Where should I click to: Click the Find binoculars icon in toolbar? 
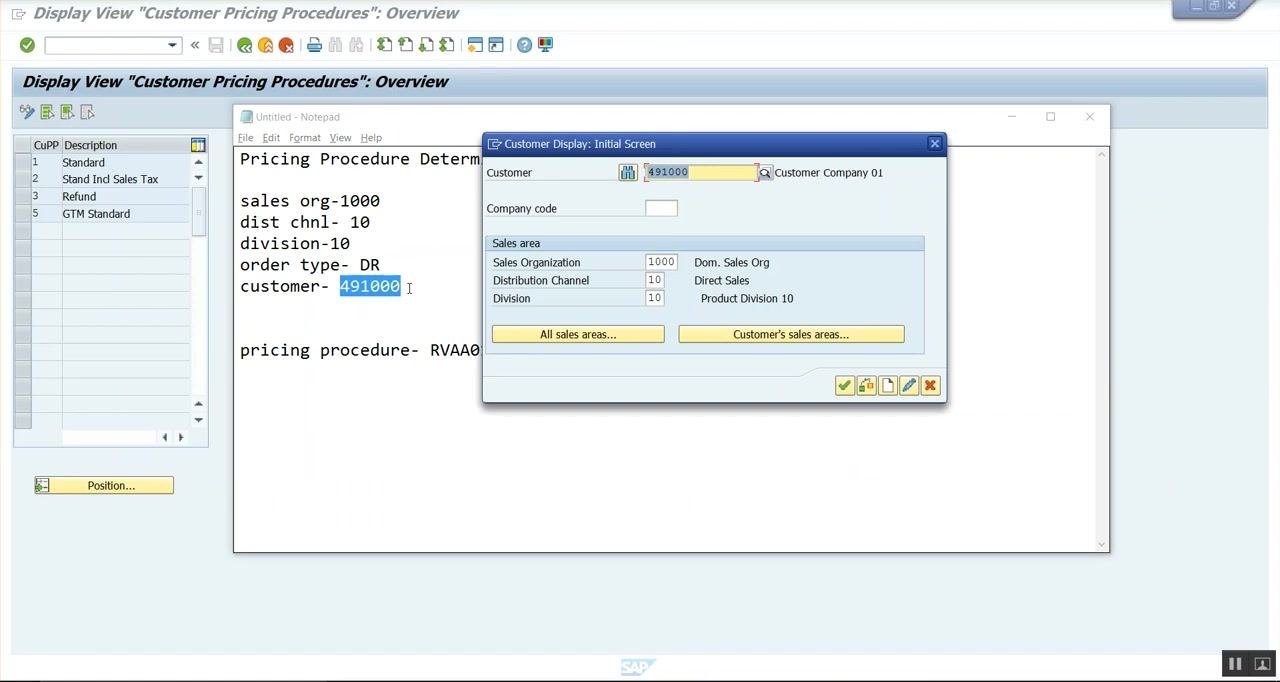click(335, 45)
